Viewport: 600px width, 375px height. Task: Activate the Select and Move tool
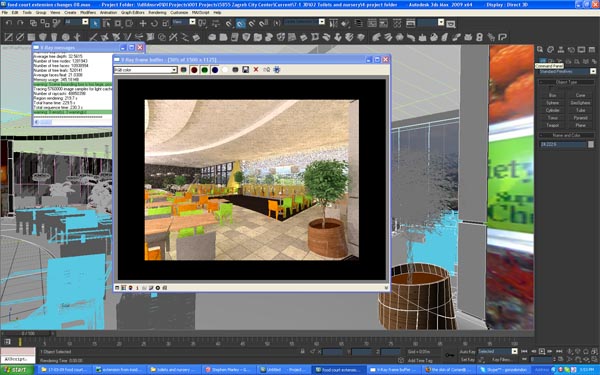tap(143, 24)
